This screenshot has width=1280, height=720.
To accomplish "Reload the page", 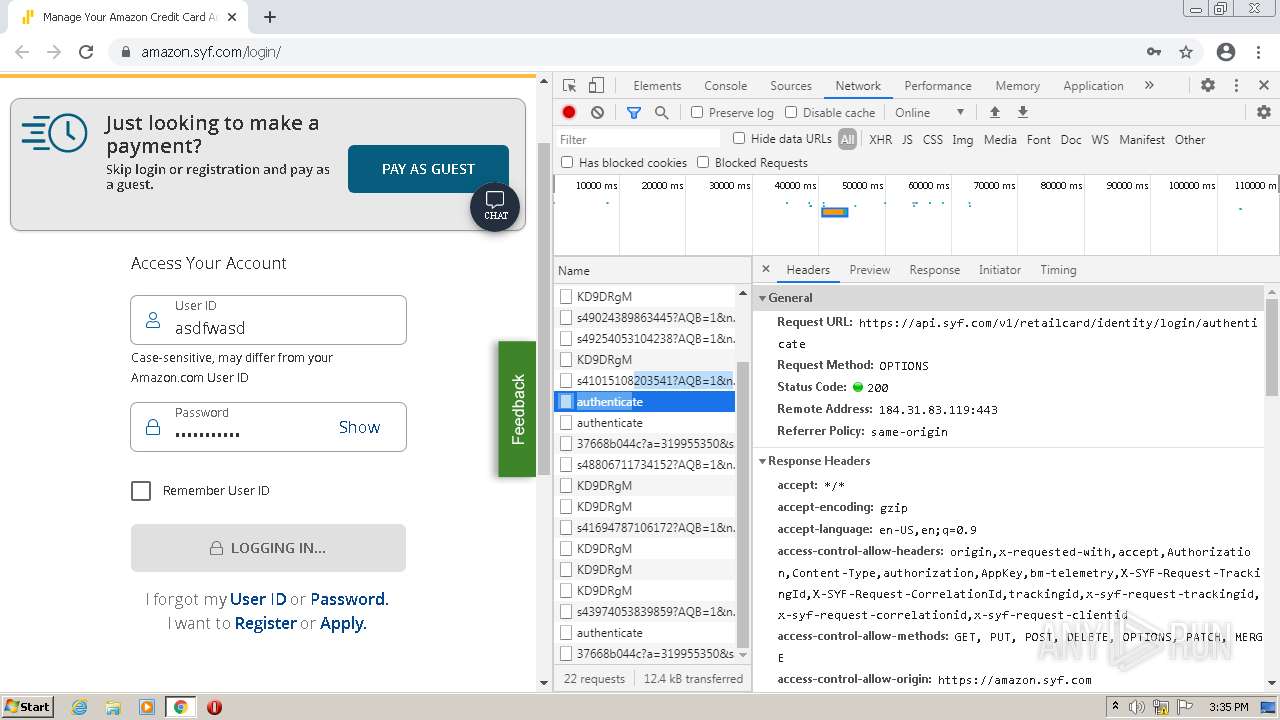I will [86, 52].
